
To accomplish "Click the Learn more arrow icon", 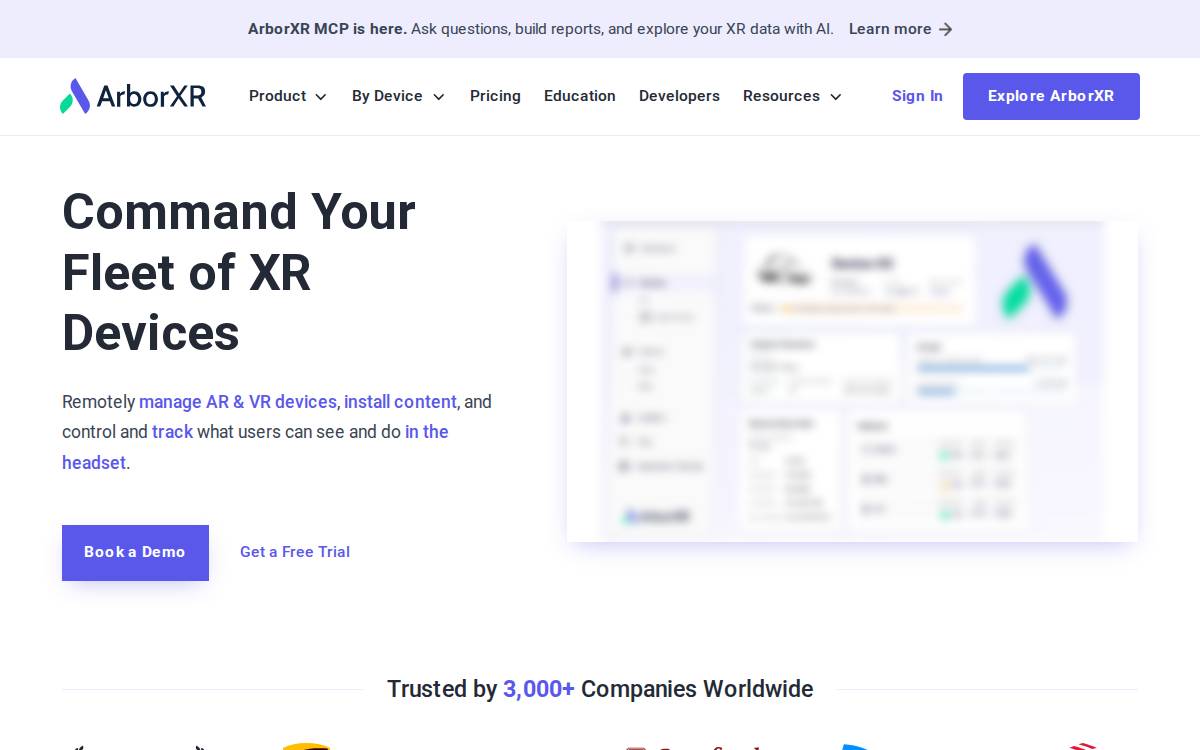I will pos(945,29).
